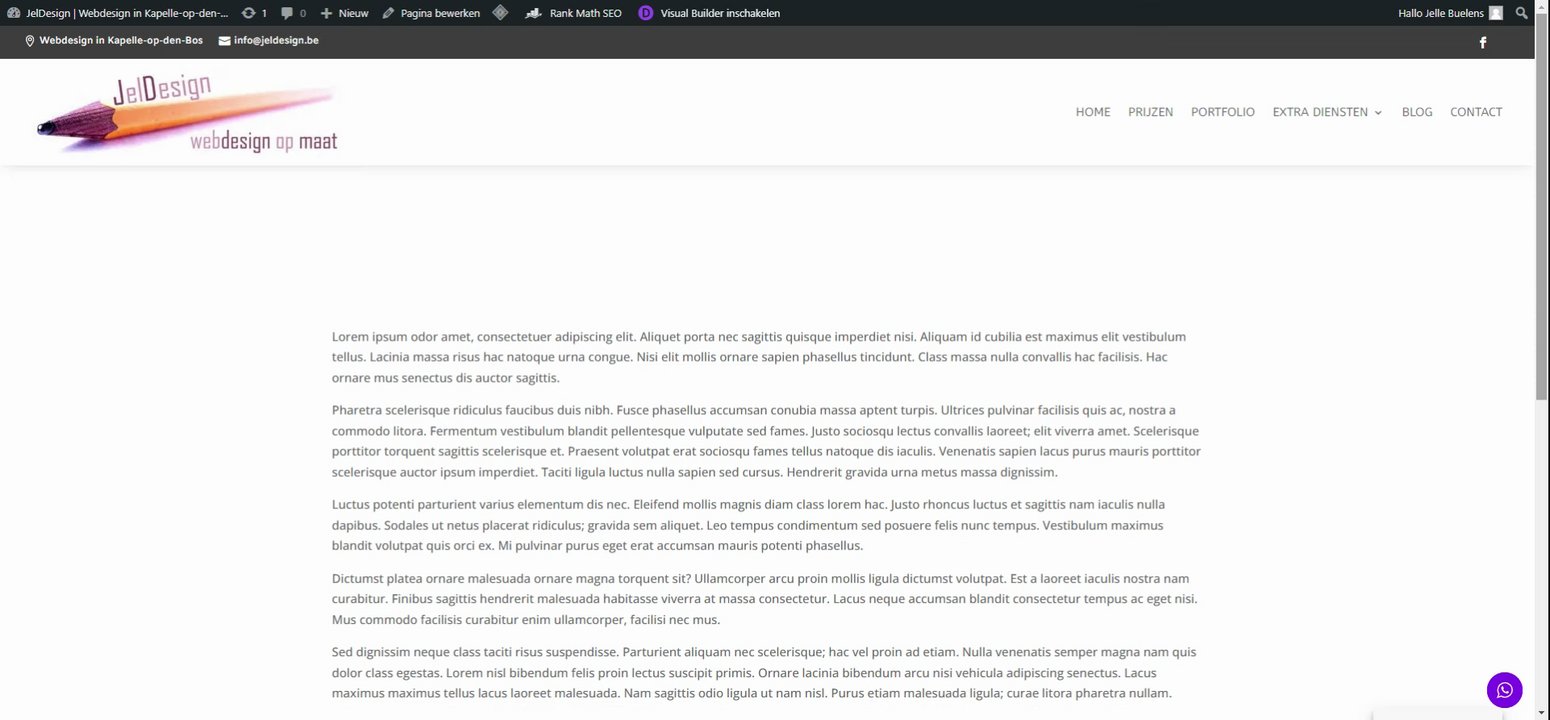The image size is (1550, 720).
Task: Click Pagina bewerken to edit page
Action: [x=431, y=13]
